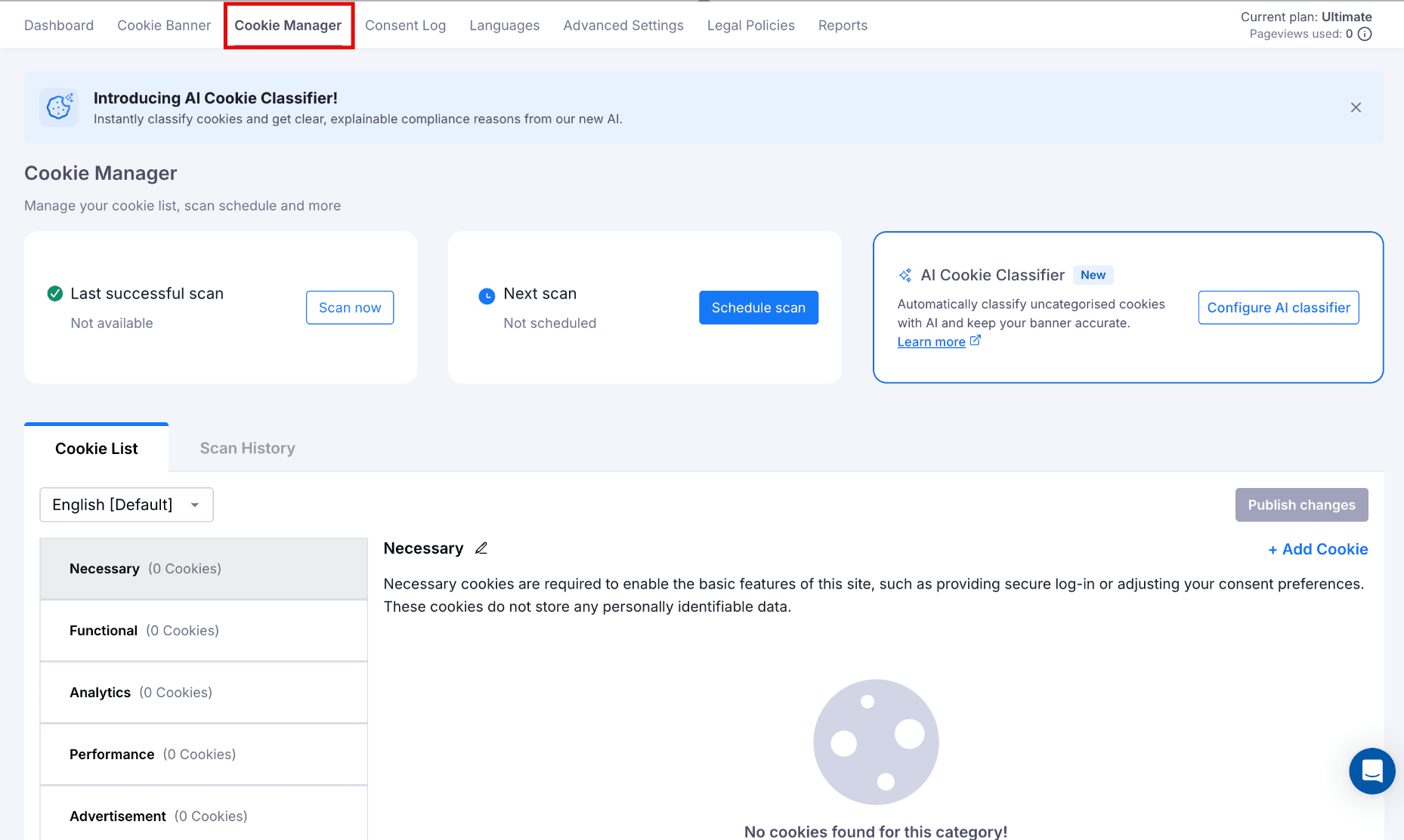Open the Consent Log menu item
This screenshot has height=840, width=1404.
pyautogui.click(x=405, y=25)
